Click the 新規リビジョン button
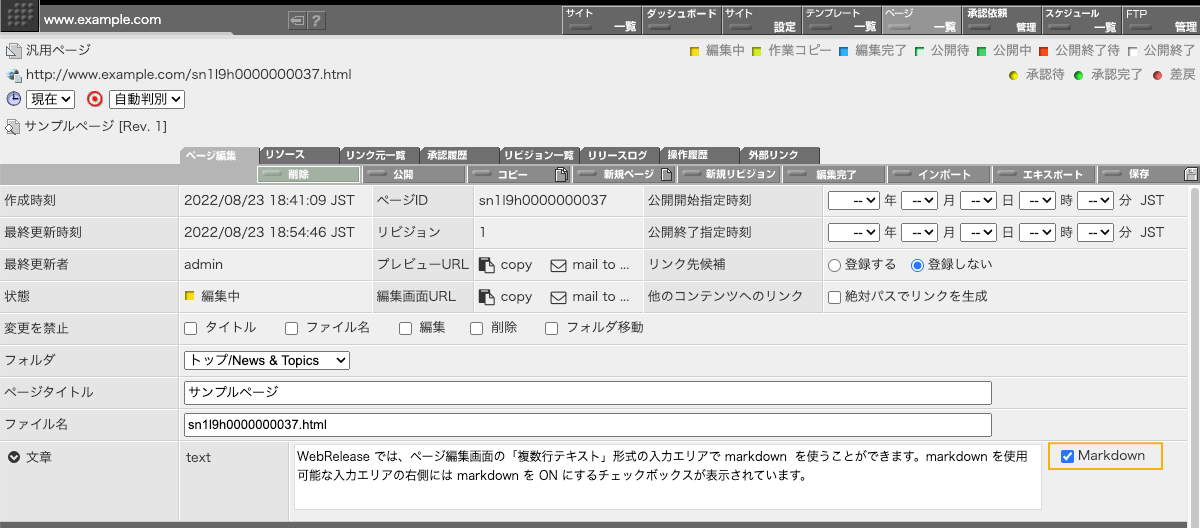Viewport: 1200px width, 528px height. pyautogui.click(x=730, y=174)
